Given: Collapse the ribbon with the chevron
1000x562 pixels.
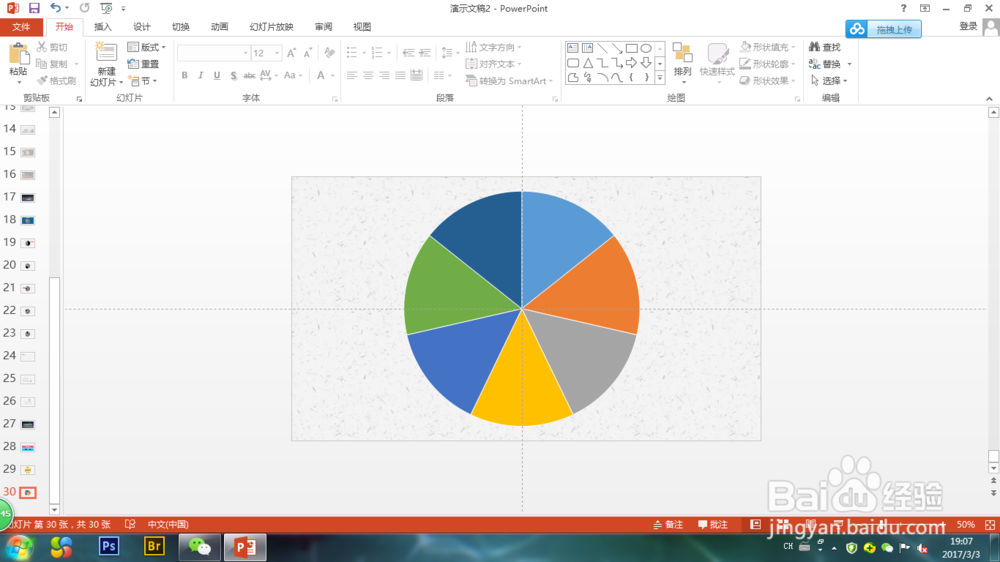Looking at the screenshot, I should 989,99.
